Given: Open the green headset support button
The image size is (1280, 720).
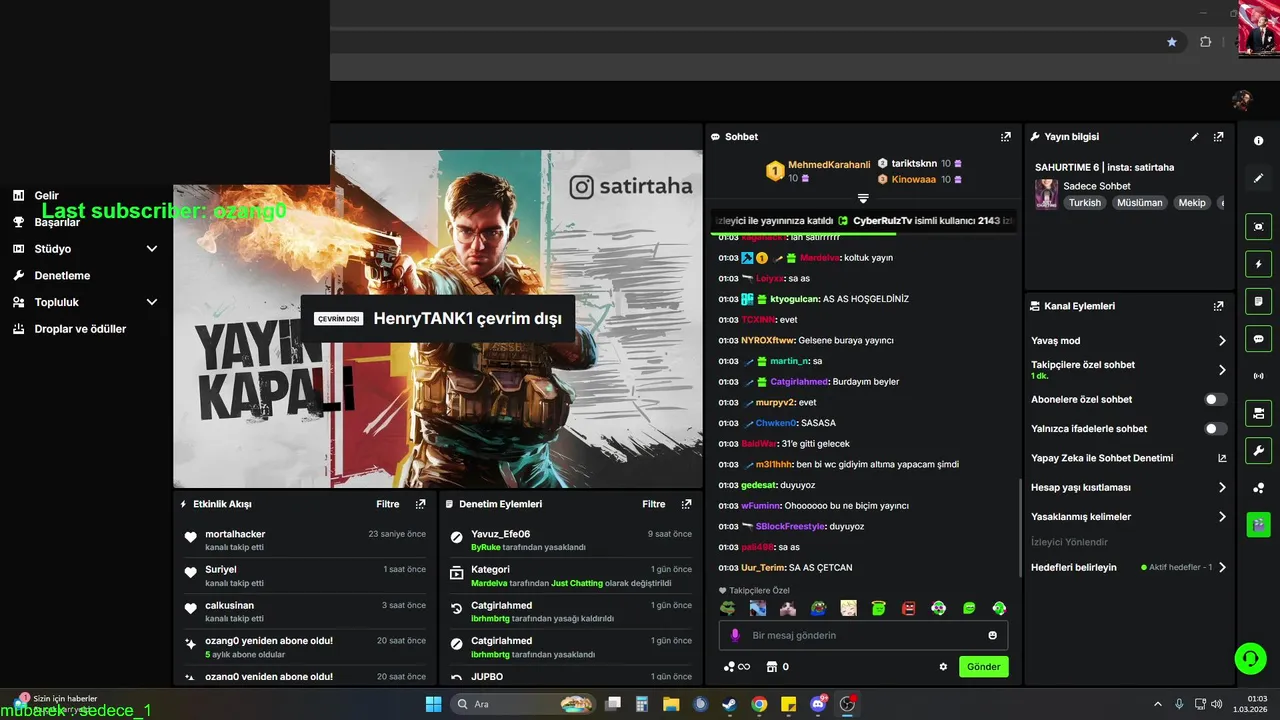Looking at the screenshot, I should (1250, 658).
